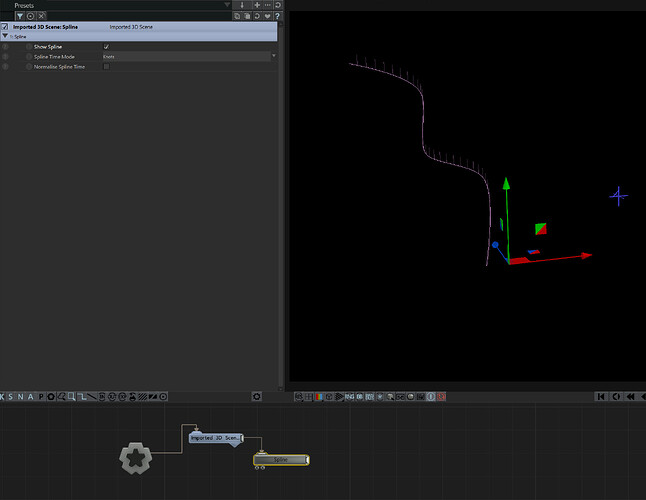The height and width of the screenshot is (500, 646).
Task: Click the animate dot beside Show Spline
Action: pyautogui.click(x=29, y=47)
